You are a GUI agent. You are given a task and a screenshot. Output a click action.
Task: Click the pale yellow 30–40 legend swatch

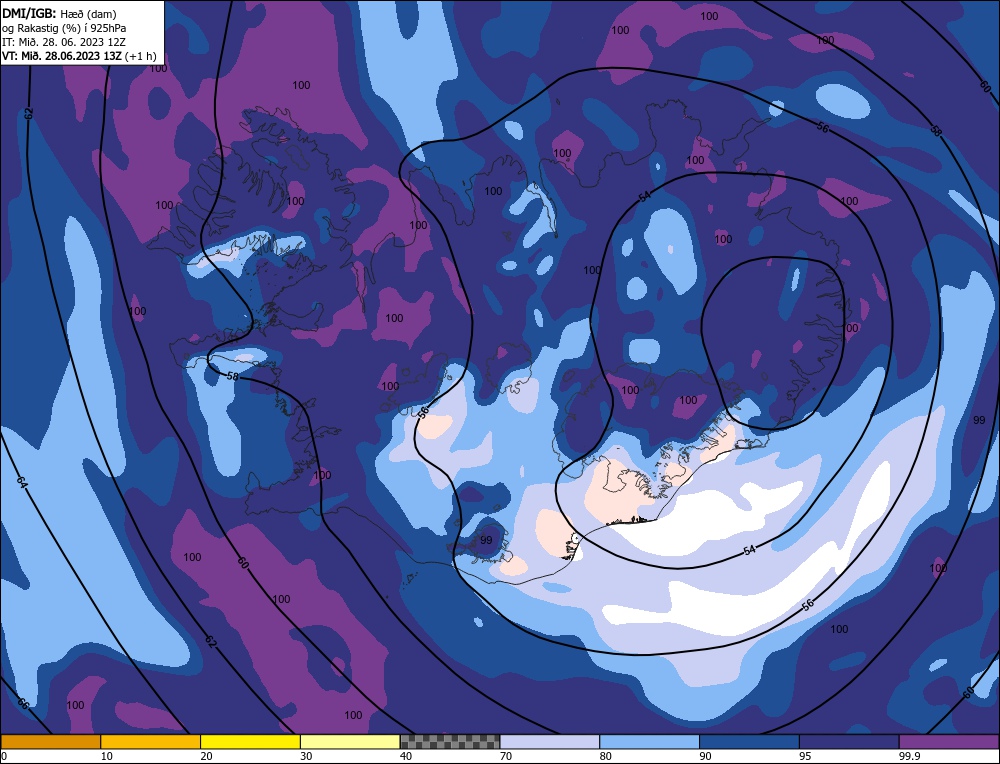(350, 742)
